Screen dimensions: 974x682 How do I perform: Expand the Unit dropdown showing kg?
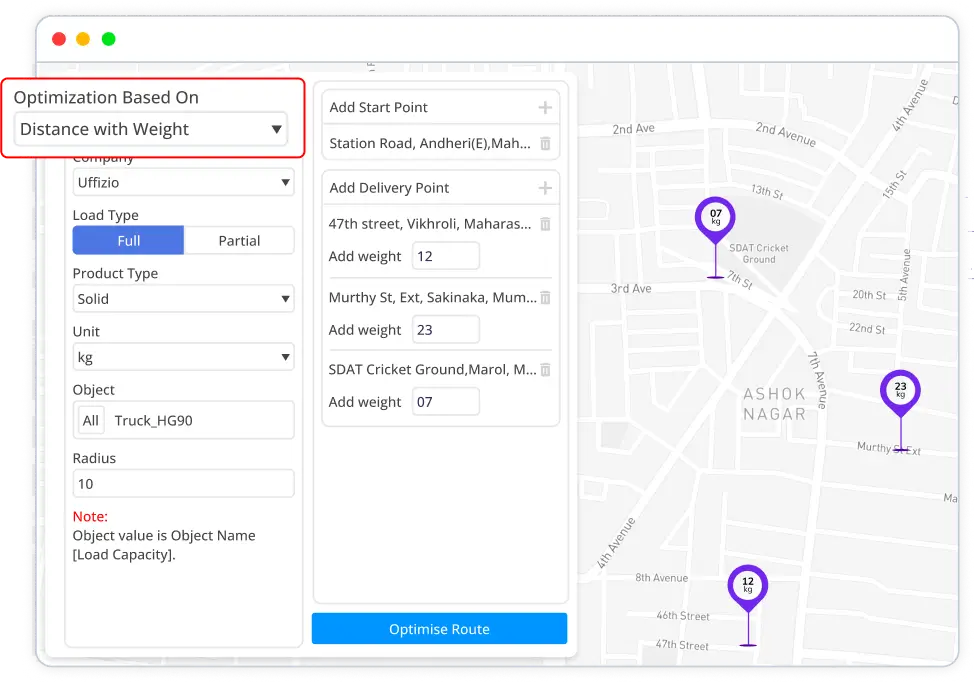click(183, 357)
